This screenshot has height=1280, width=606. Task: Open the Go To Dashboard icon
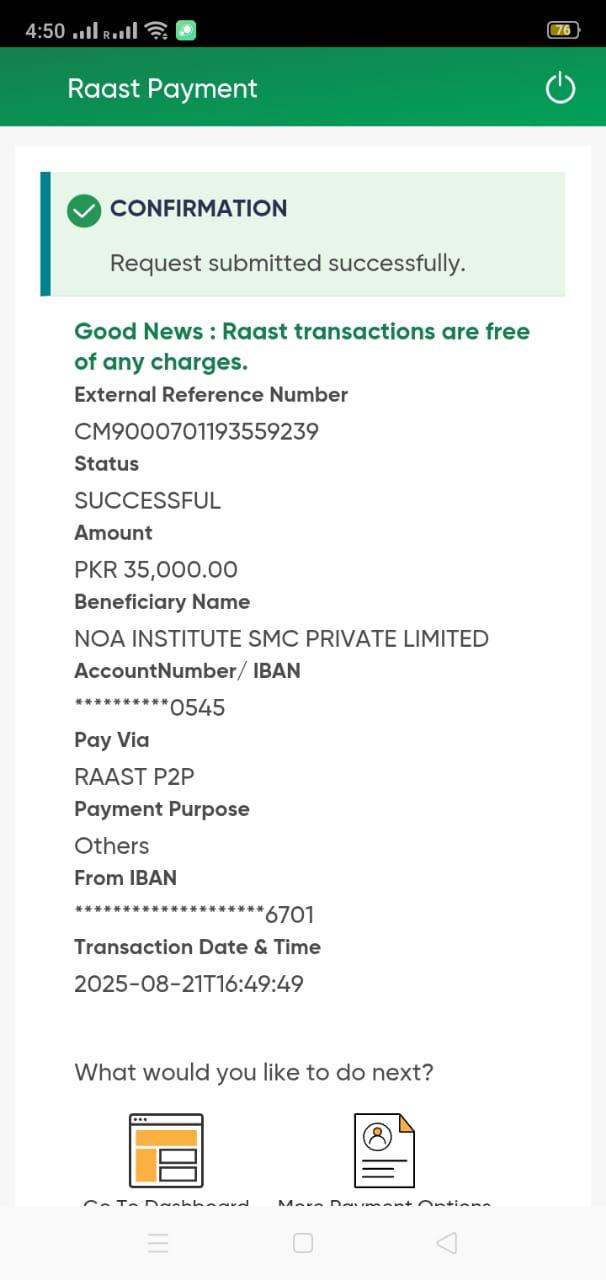coord(166,1150)
